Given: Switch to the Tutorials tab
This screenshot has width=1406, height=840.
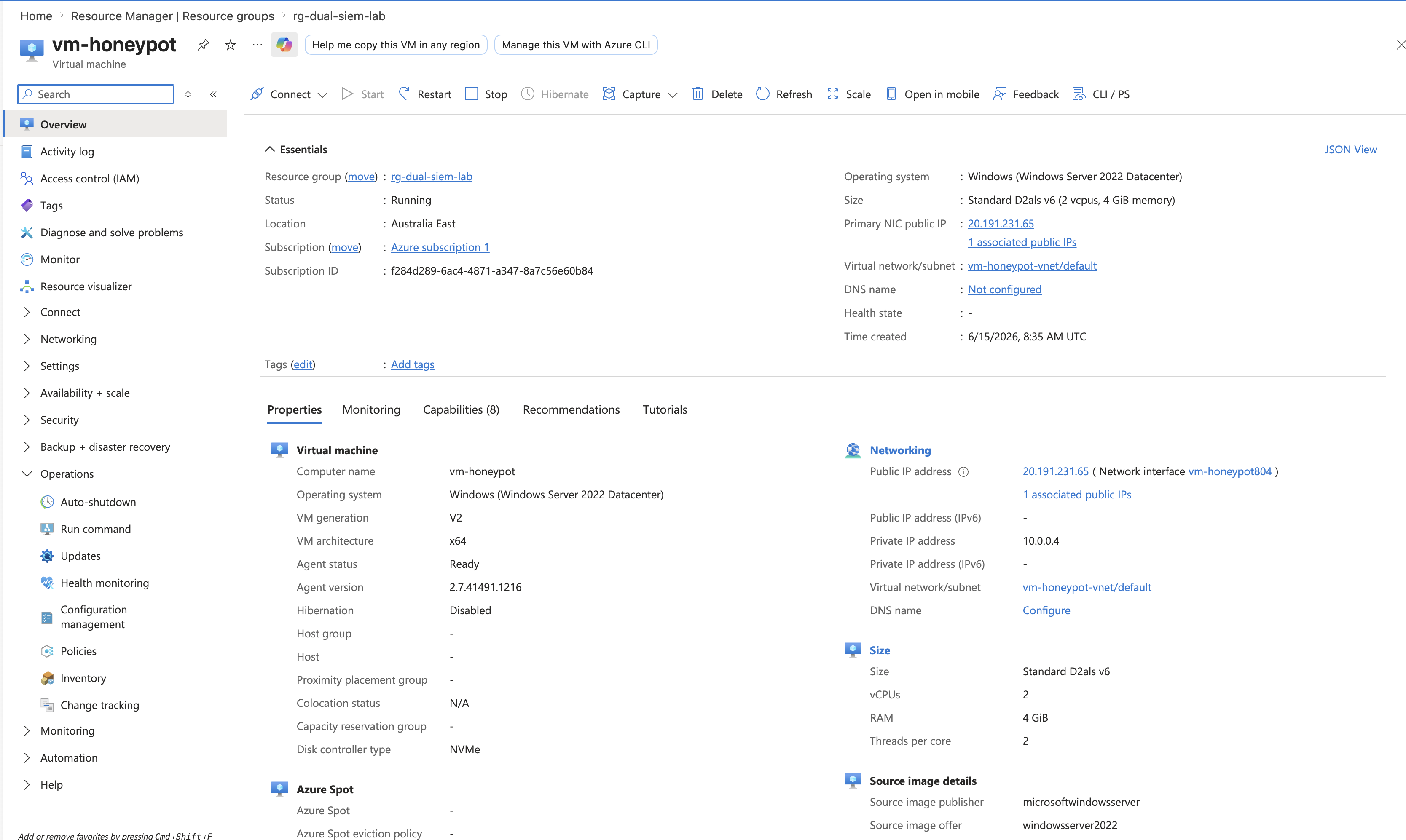Looking at the screenshot, I should click(665, 410).
